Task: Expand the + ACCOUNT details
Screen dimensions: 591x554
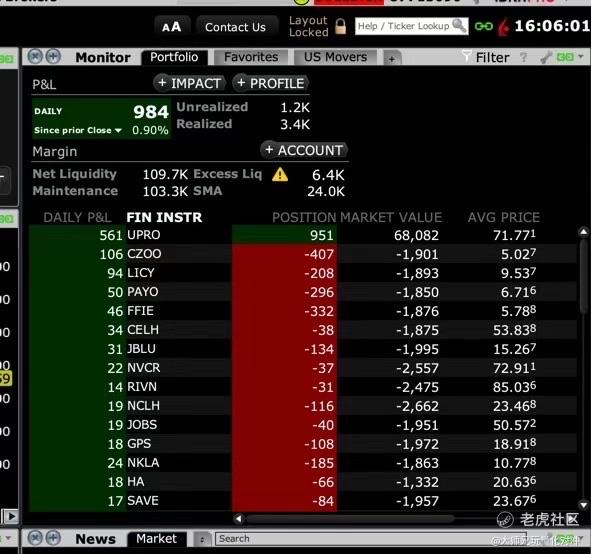Action: pos(303,150)
